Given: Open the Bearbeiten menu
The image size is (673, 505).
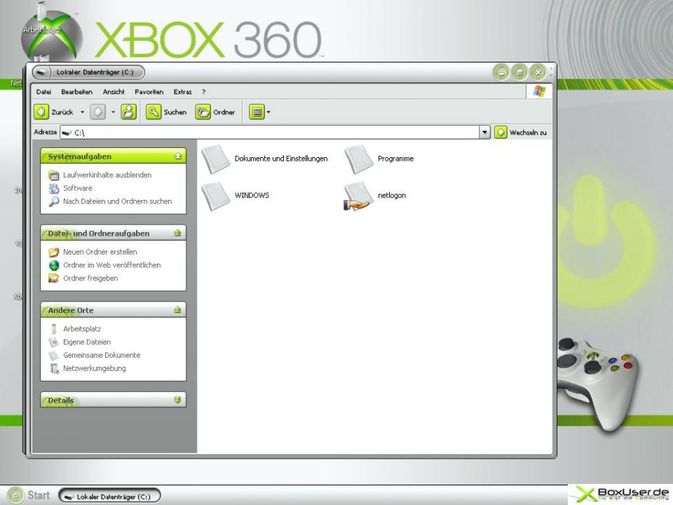Looking at the screenshot, I should click(76, 92).
